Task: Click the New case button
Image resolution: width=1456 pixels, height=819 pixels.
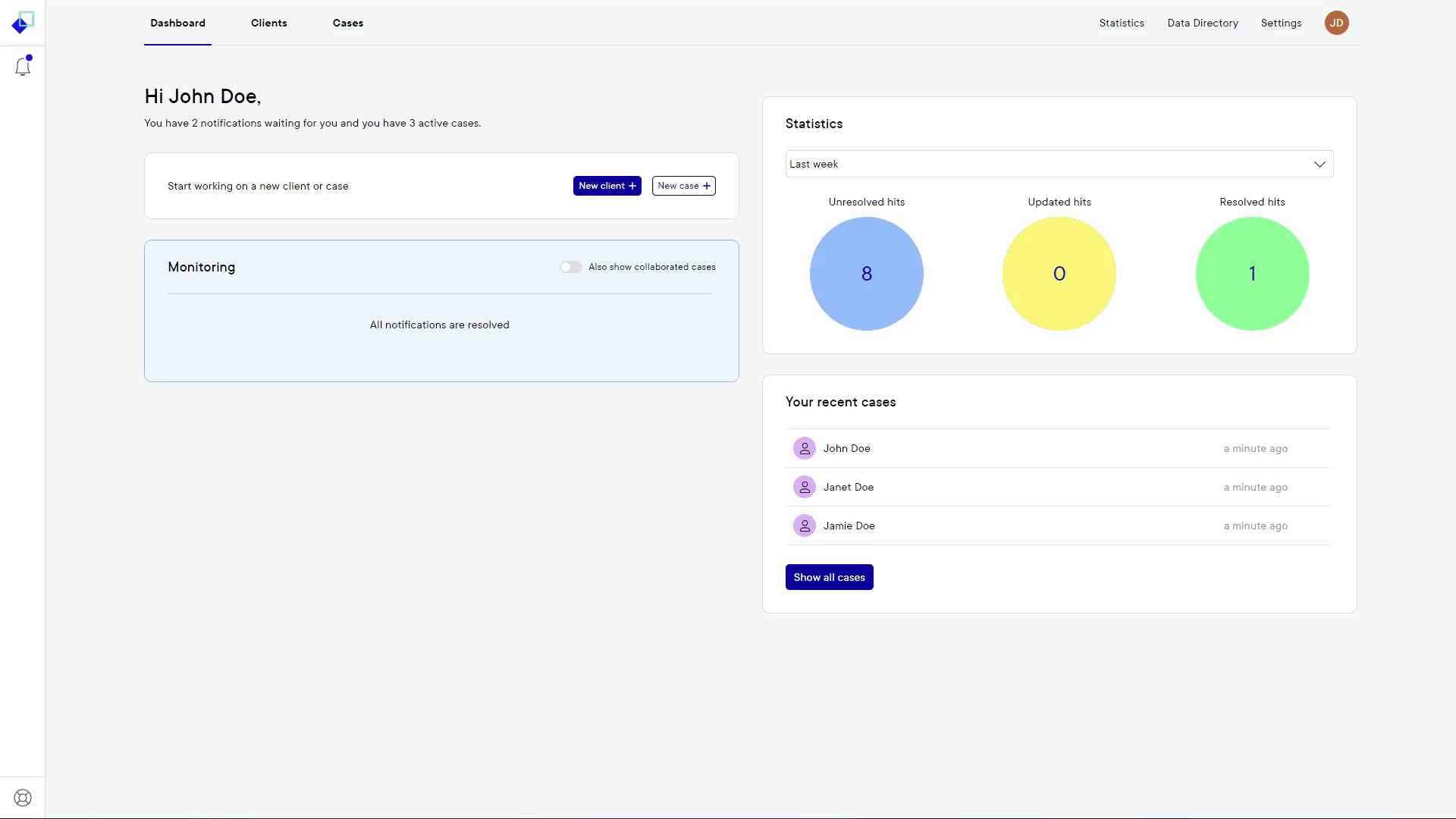Action: point(683,185)
